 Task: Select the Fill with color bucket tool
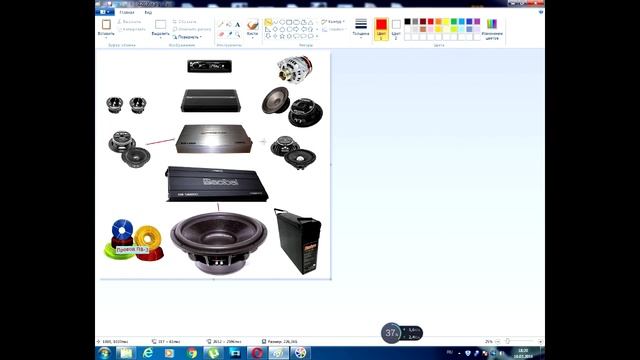[229, 24]
